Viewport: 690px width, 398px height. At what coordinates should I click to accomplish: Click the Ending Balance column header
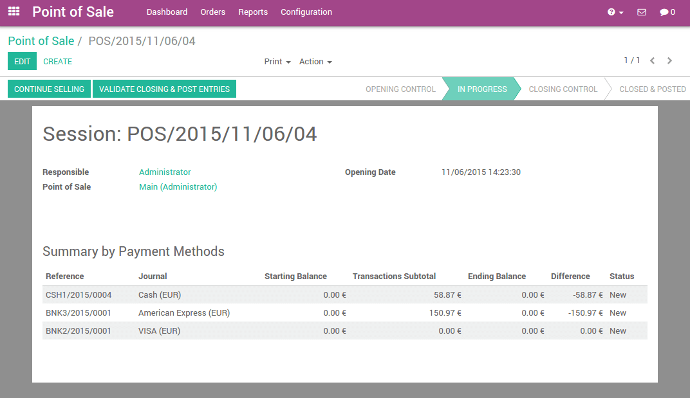point(497,276)
